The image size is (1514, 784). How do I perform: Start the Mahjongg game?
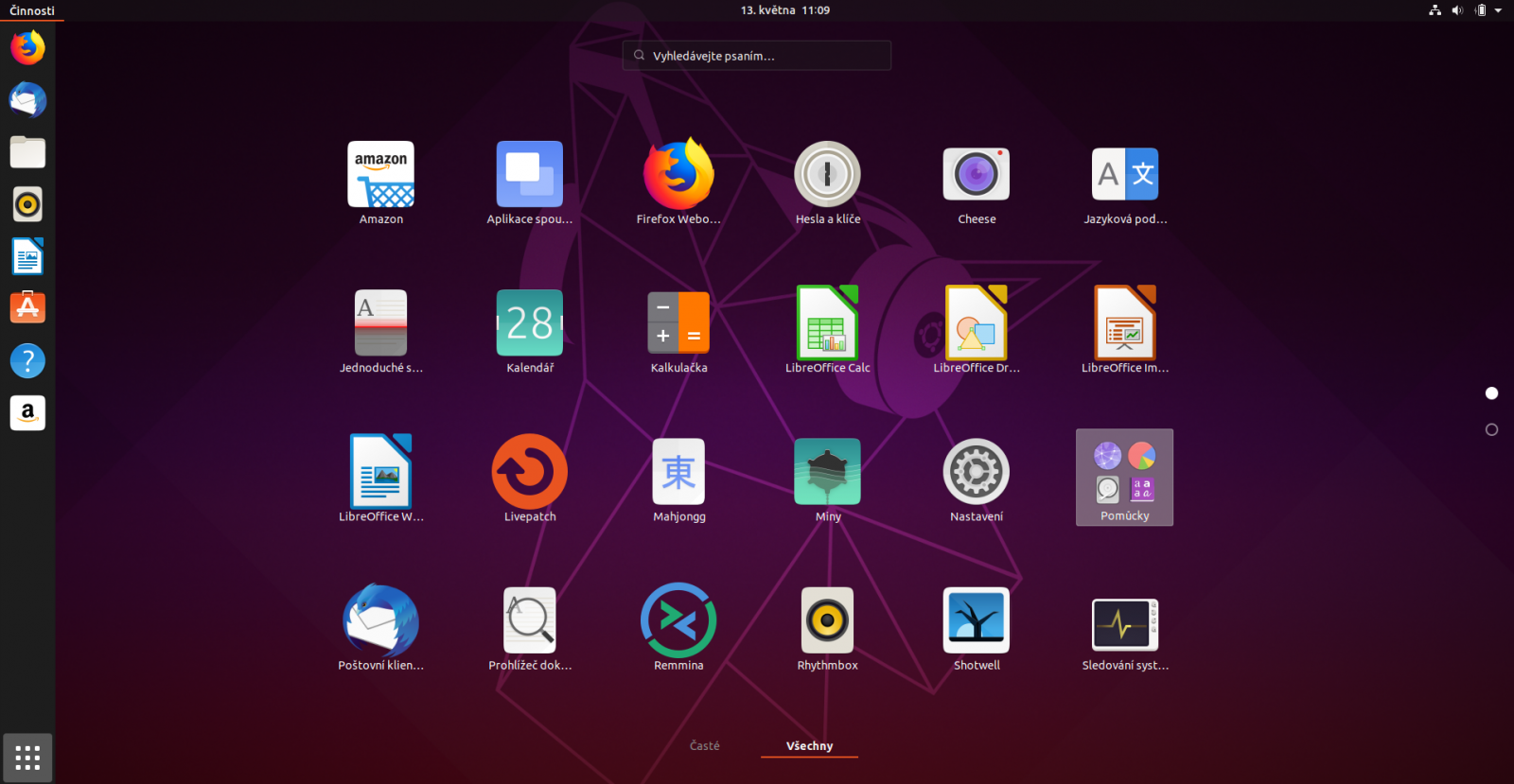point(678,481)
